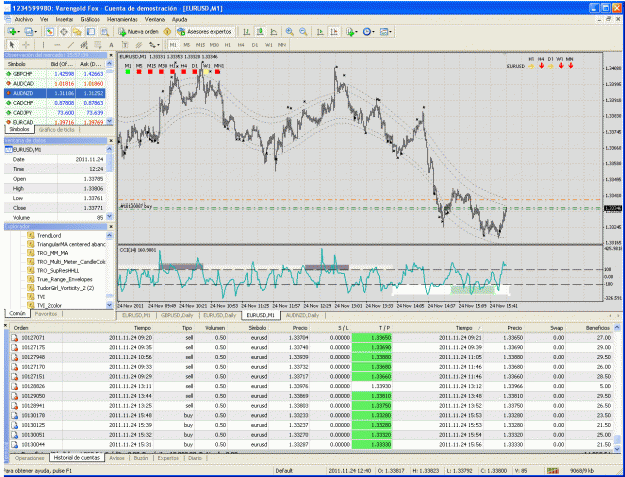Screen dimensions: 625x477
Task: Launch MetaEditor with the yellow diamond icon
Action: tap(167, 32)
